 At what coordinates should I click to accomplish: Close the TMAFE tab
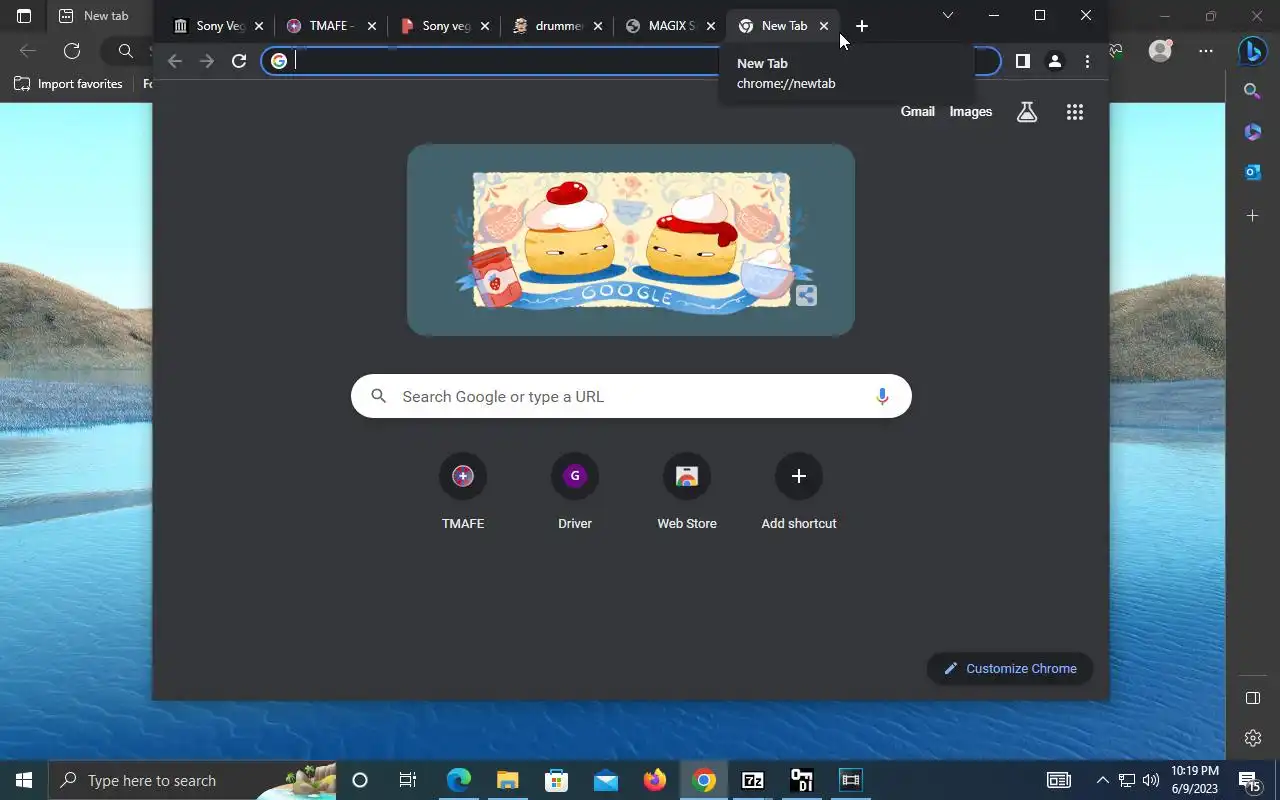click(372, 26)
